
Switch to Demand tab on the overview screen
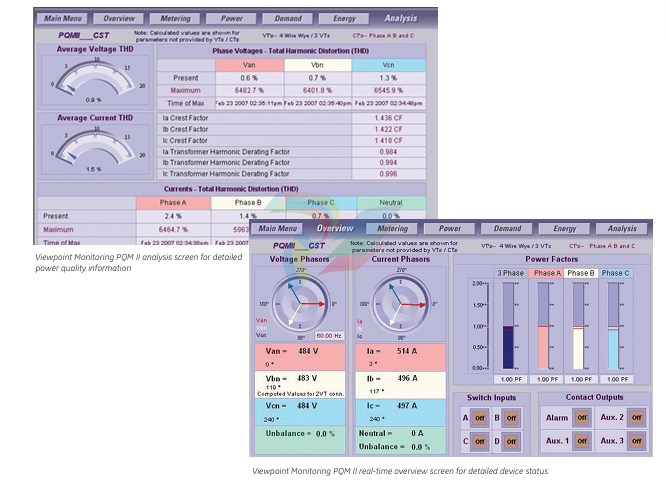pos(507,229)
